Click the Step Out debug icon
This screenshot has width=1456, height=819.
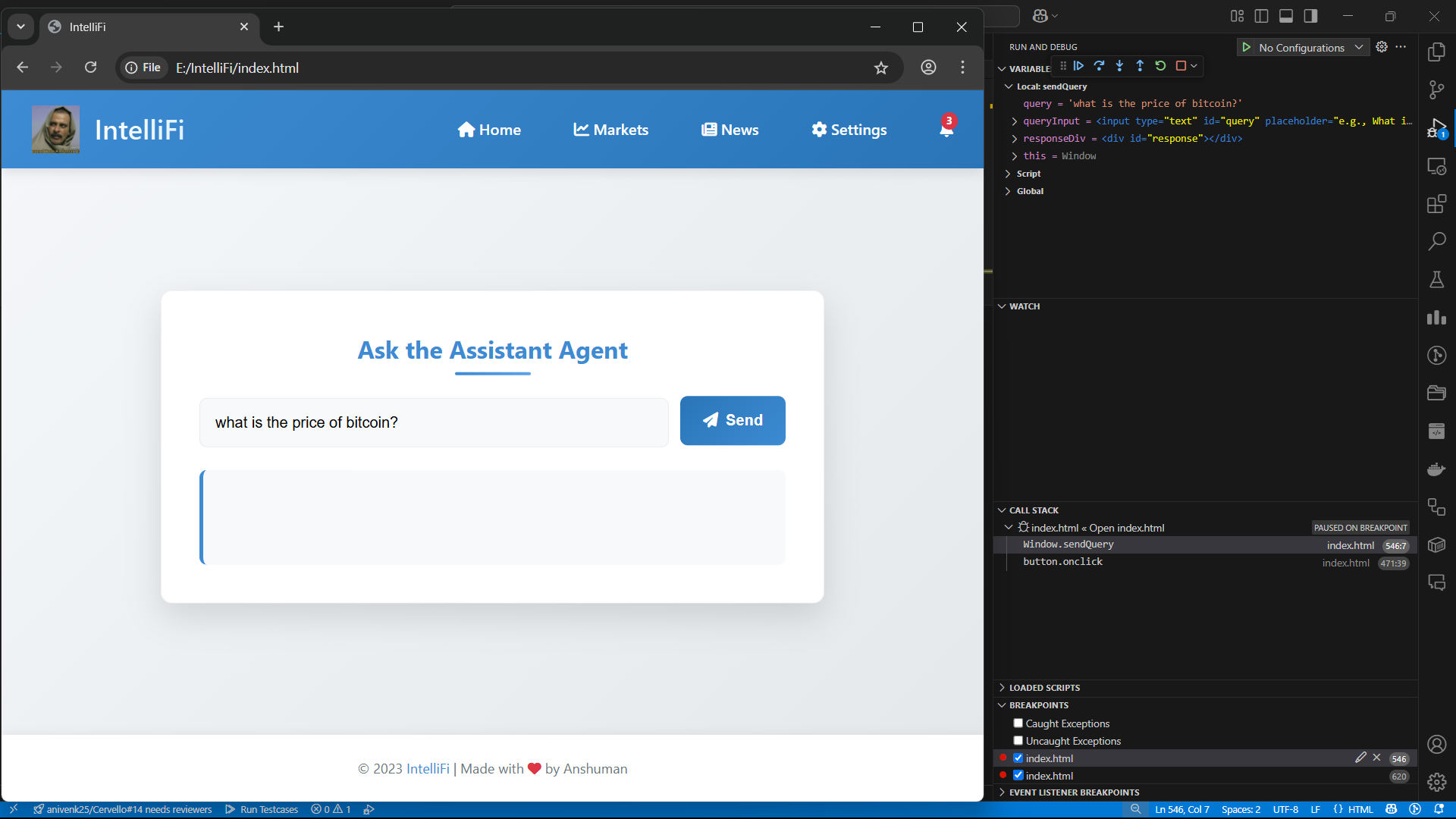pos(1140,66)
